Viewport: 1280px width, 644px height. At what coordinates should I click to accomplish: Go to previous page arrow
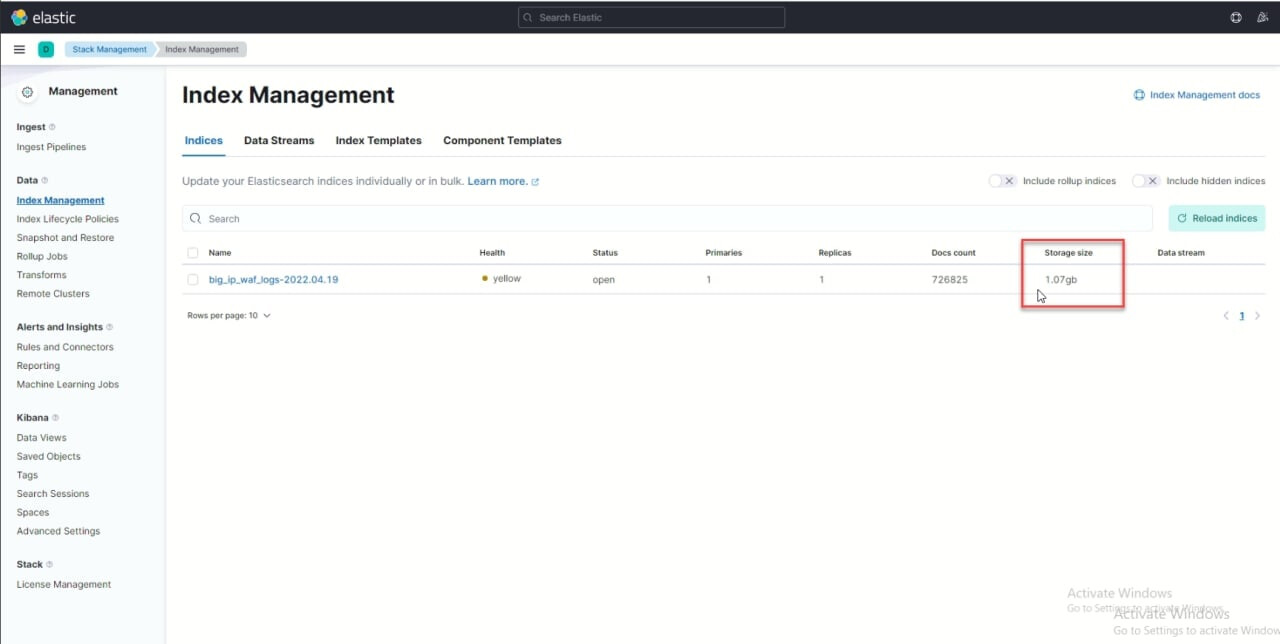tap(1226, 316)
